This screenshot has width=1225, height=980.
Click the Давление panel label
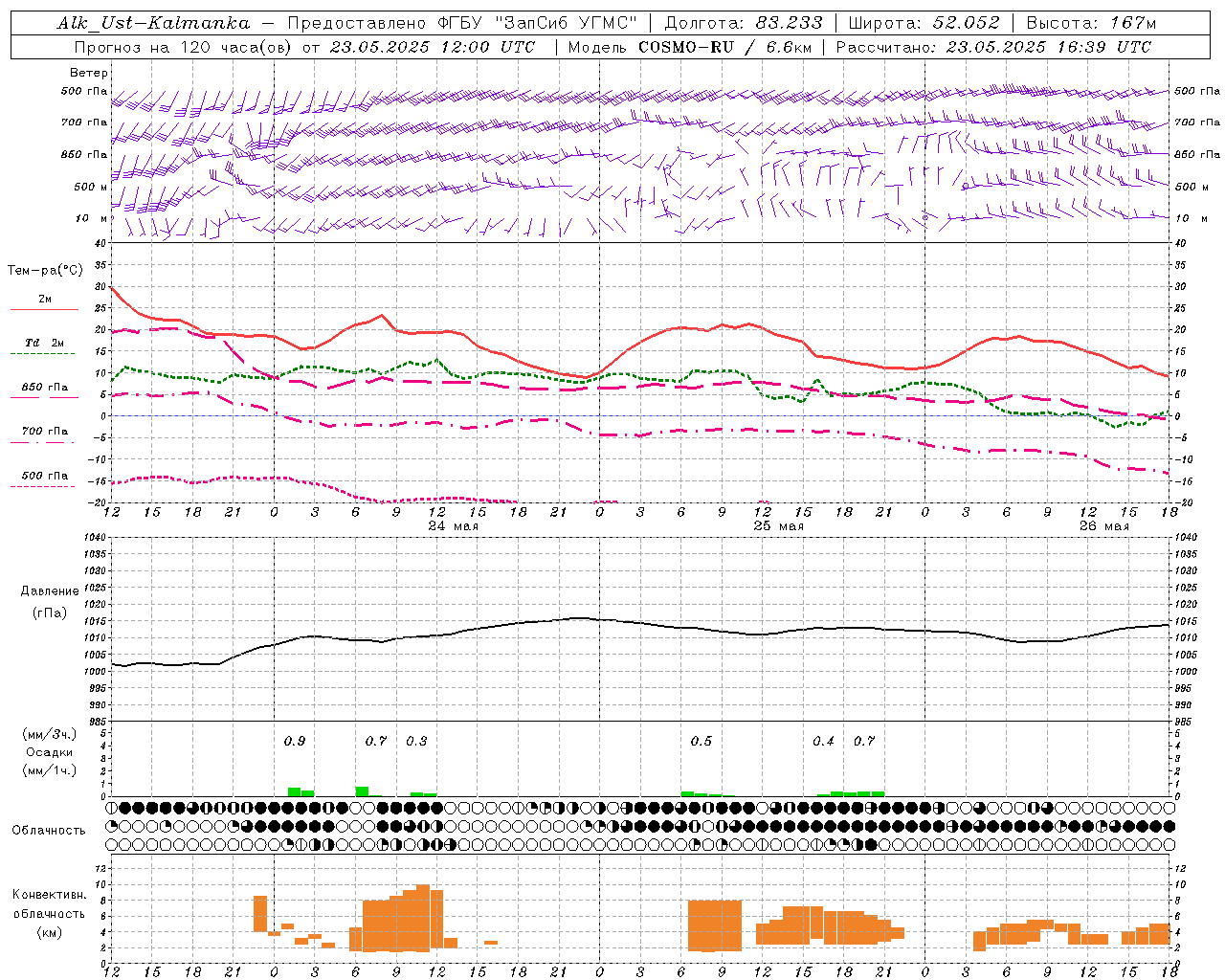[50, 591]
